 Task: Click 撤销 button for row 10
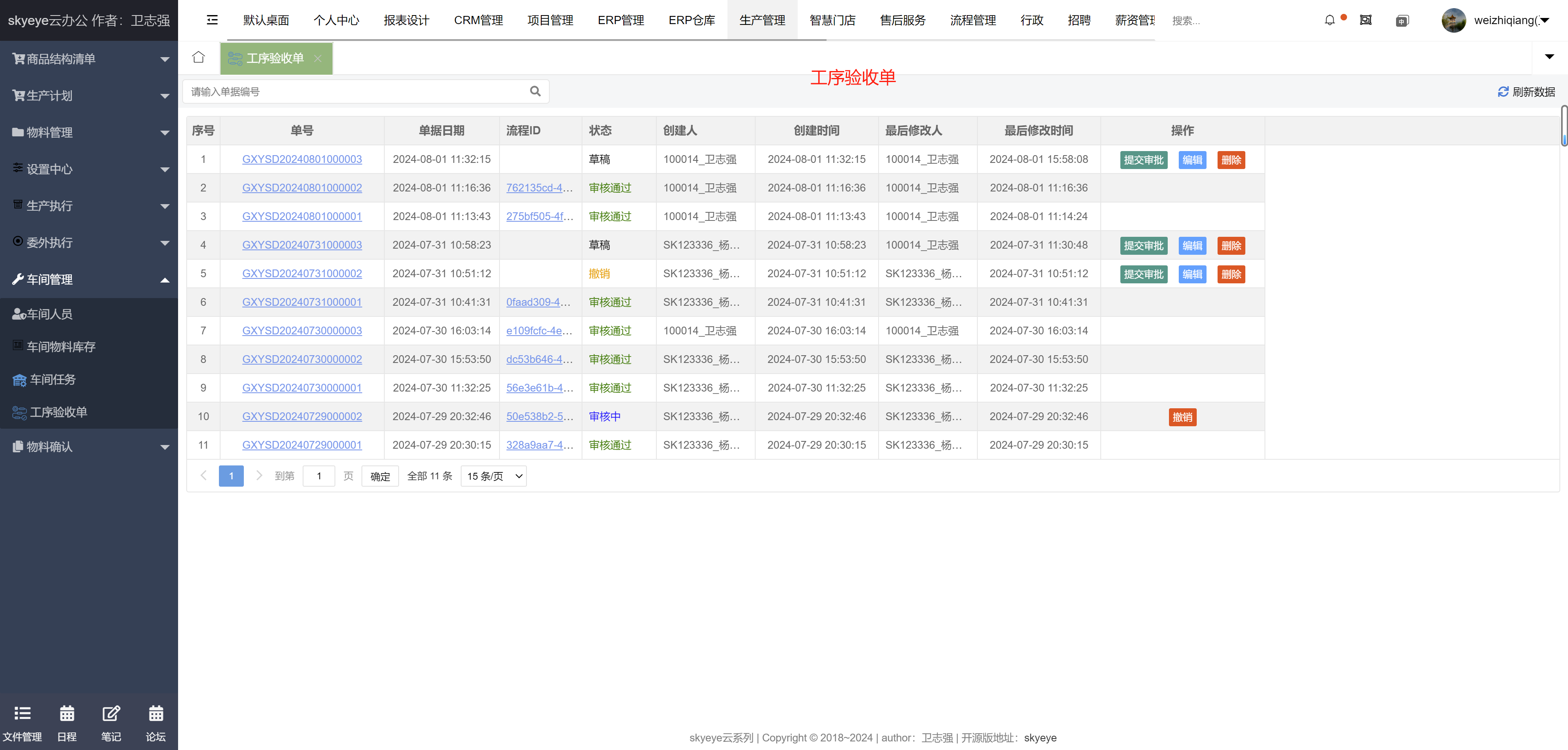(x=1182, y=417)
